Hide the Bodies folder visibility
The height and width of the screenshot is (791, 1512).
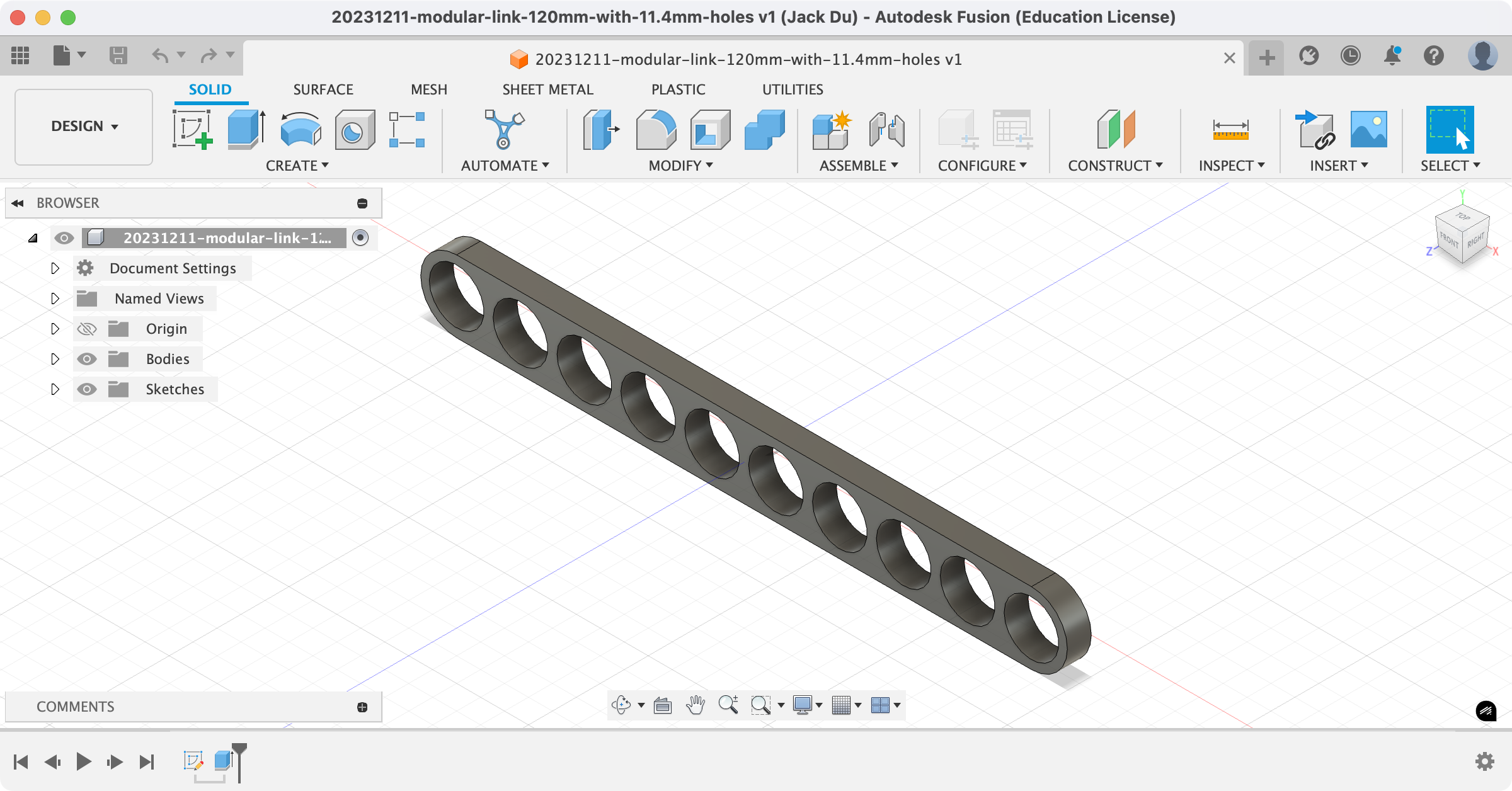click(87, 359)
